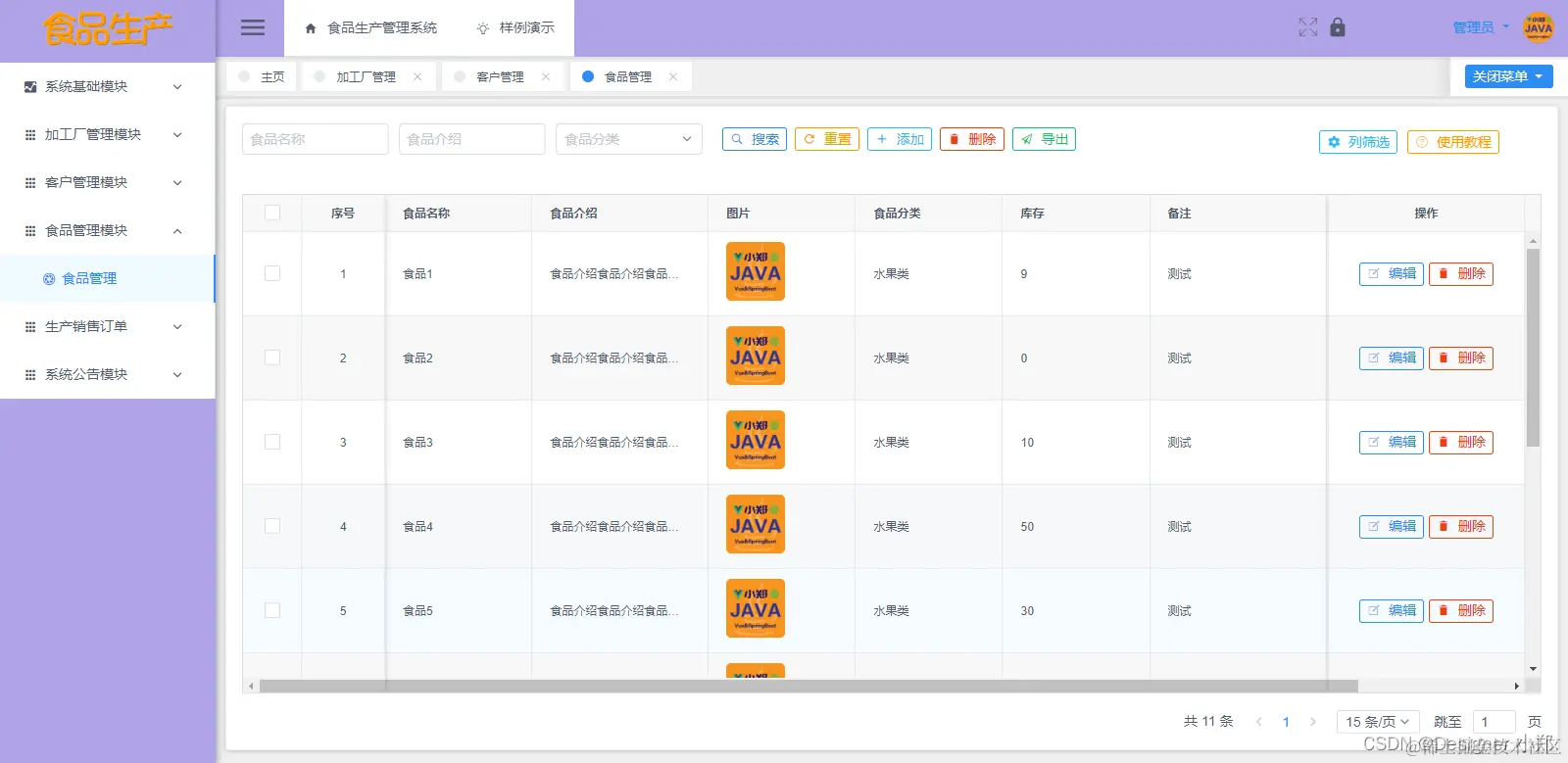
Task: Open the image thumbnail for 食品5
Action: coord(756,608)
